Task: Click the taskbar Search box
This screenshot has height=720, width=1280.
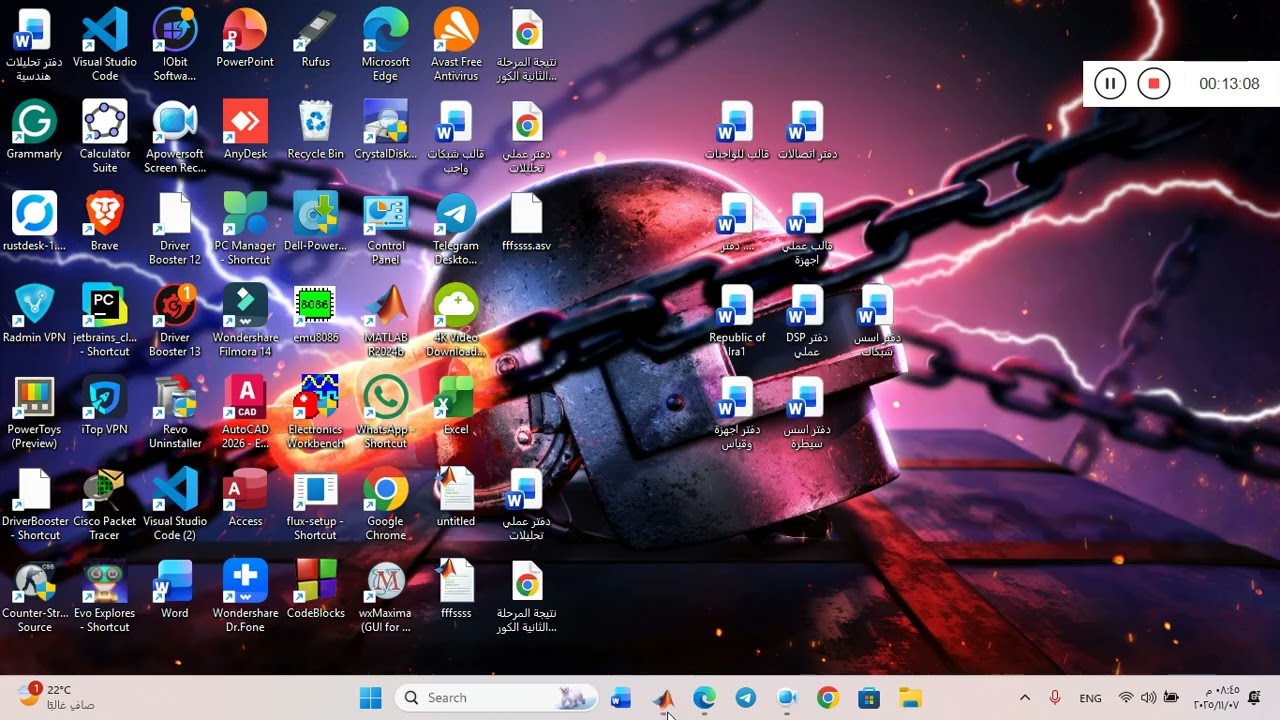Action: [496, 698]
